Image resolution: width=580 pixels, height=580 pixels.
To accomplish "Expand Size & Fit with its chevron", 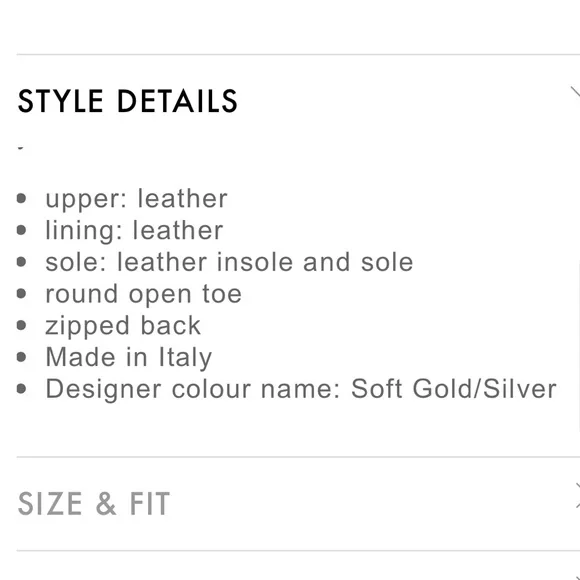I will click(577, 496).
